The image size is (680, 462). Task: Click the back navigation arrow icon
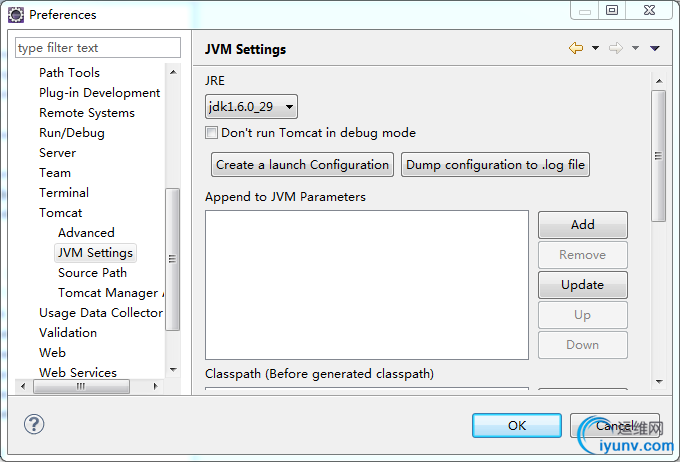(x=576, y=48)
